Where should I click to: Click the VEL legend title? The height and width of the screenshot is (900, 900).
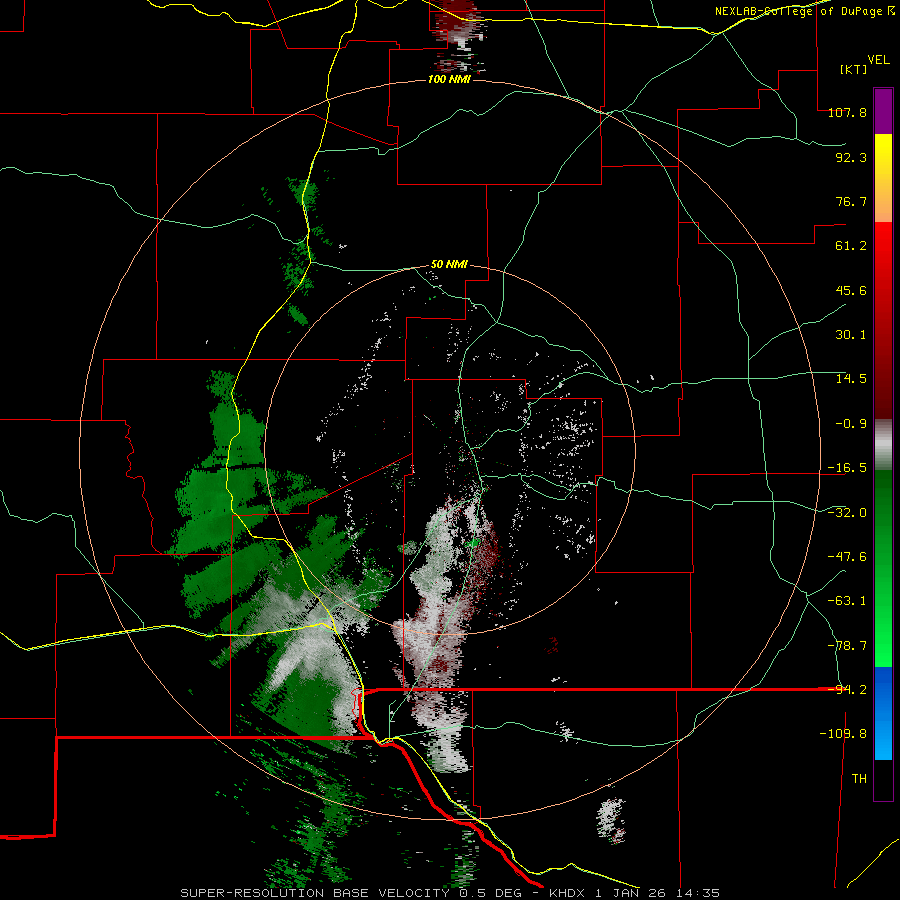[x=878, y=60]
